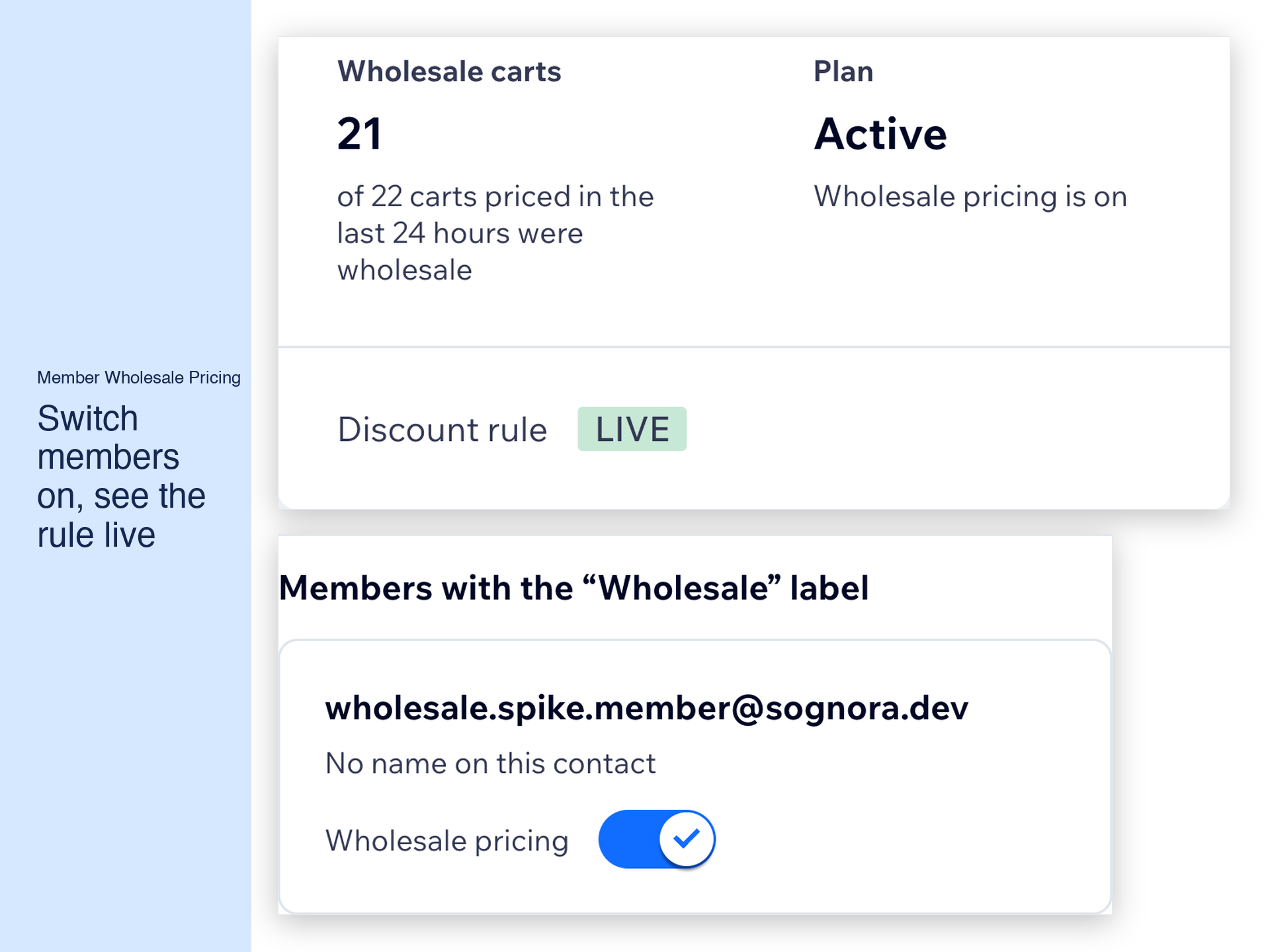Click the Discount rule row

tap(753, 428)
